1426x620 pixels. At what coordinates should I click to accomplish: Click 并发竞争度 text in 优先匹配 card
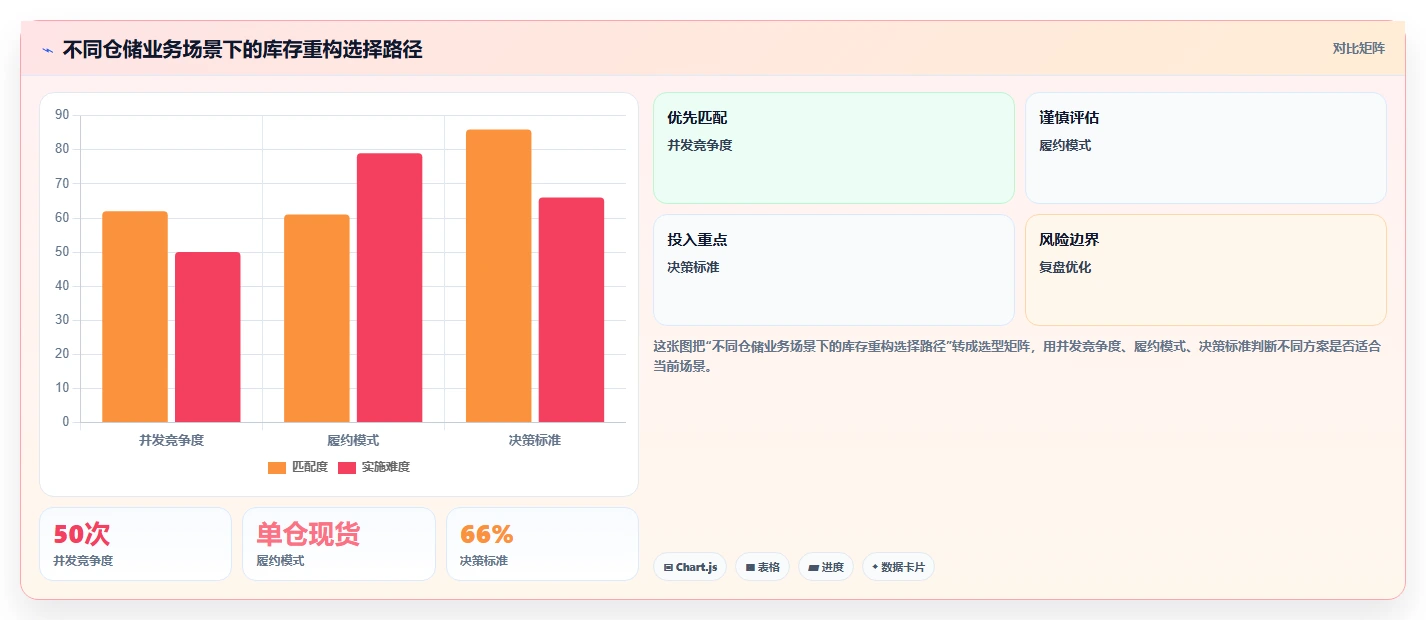tap(700, 145)
